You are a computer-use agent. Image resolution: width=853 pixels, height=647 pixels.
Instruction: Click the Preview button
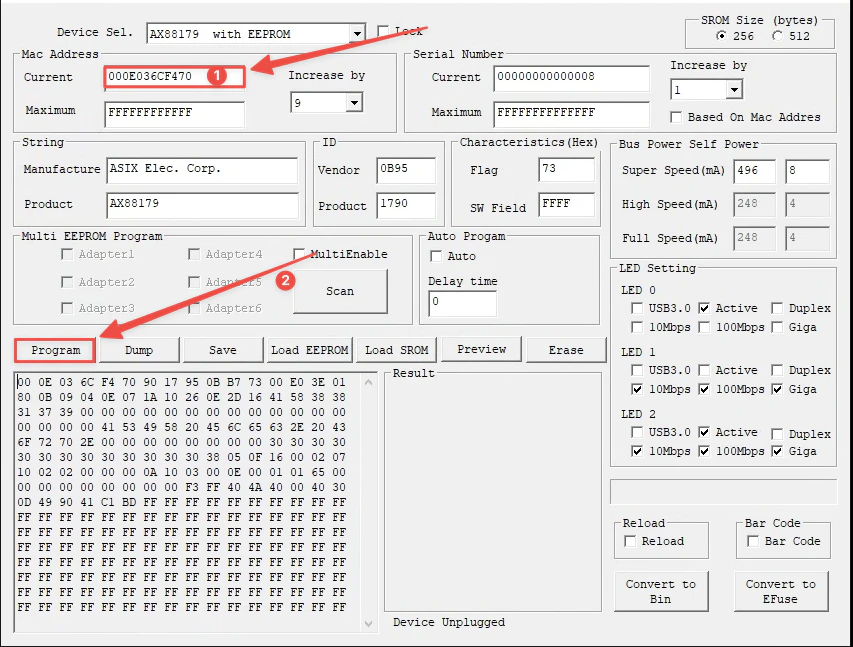pyautogui.click(x=481, y=349)
